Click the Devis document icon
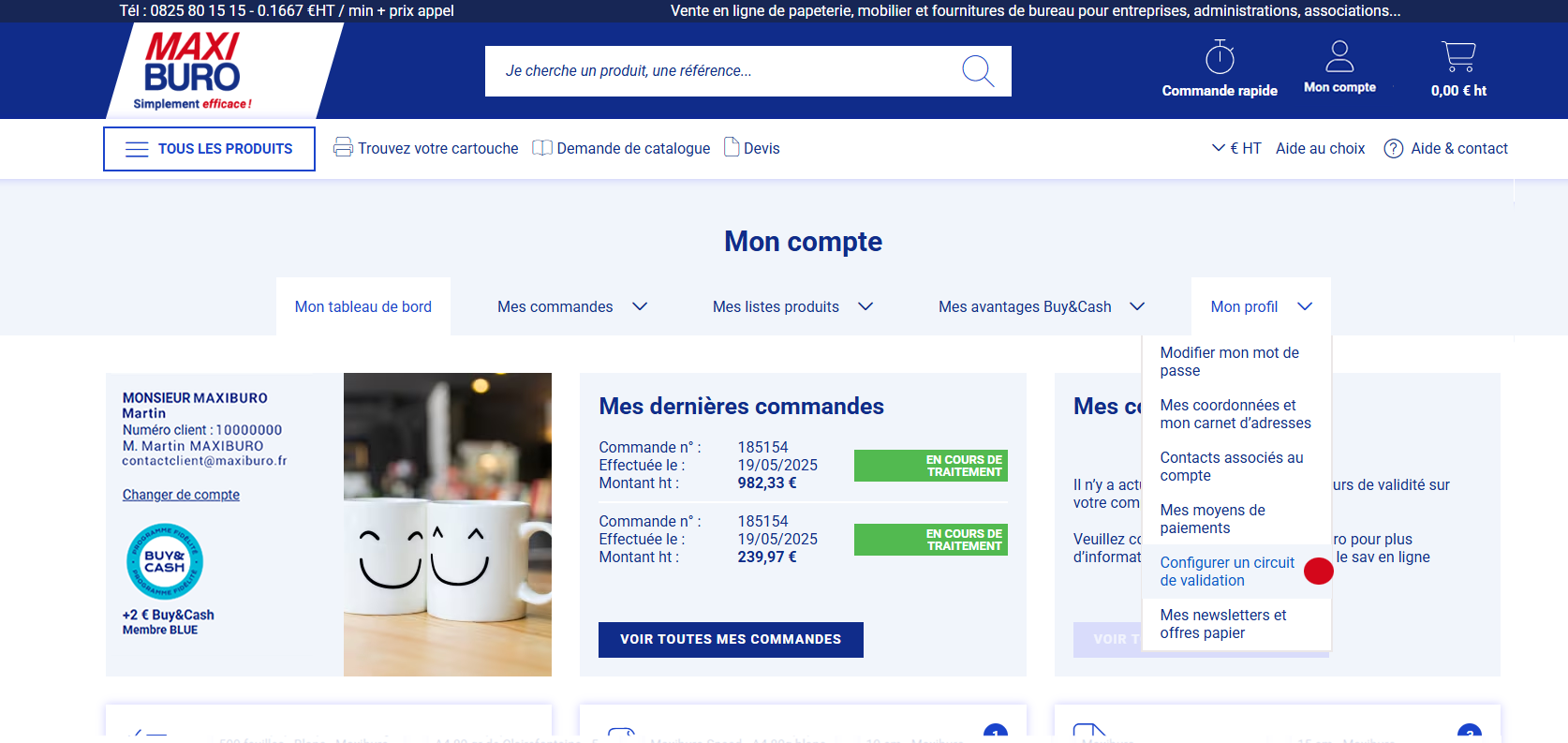Screen dimensions: 1568x743 coord(732,147)
